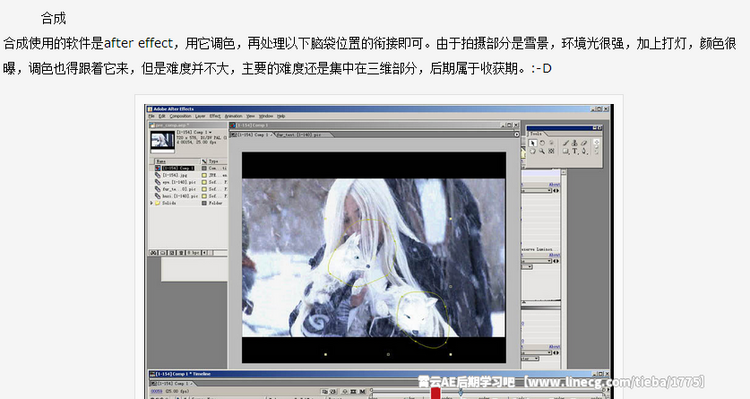Select the Pen tool in Tools palette
This screenshot has height=399, width=750.
[584, 151]
